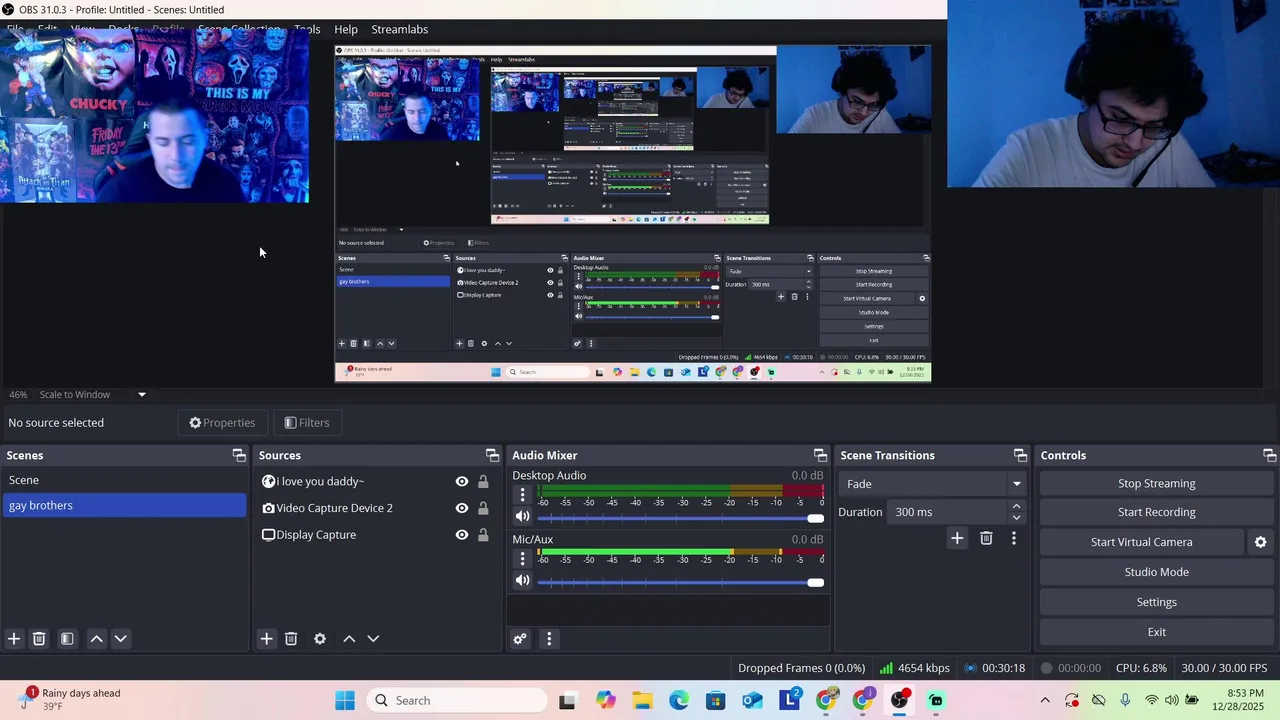Click the Desktop Audio volume slider

[x=680, y=518]
